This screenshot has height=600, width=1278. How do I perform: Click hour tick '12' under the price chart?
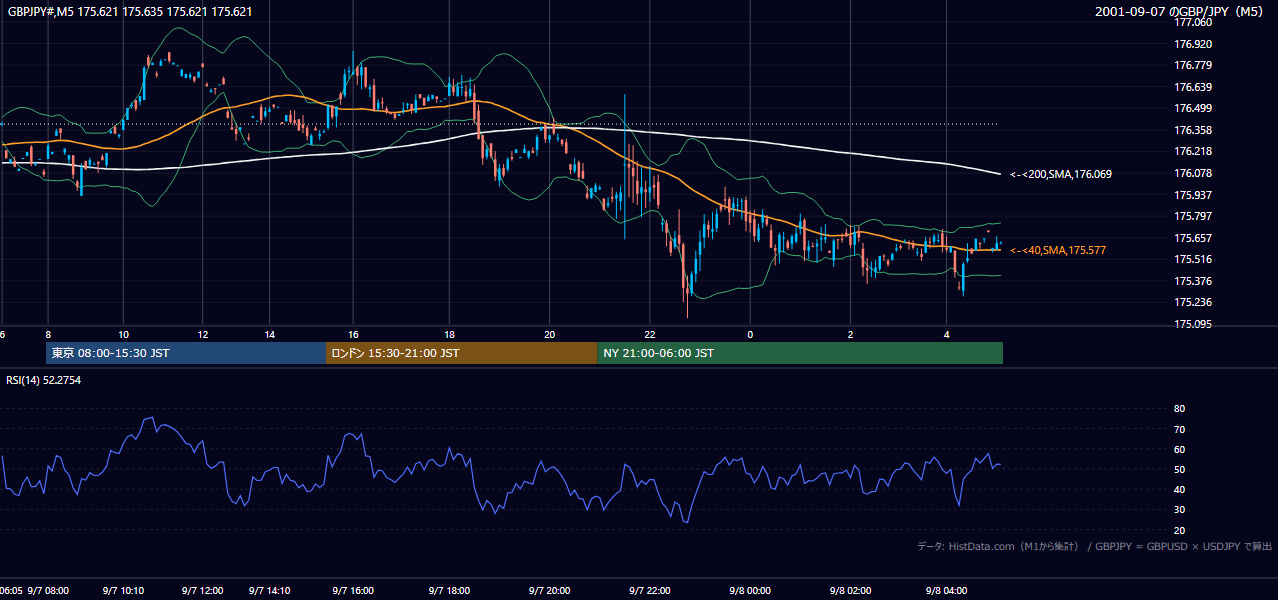(x=203, y=334)
